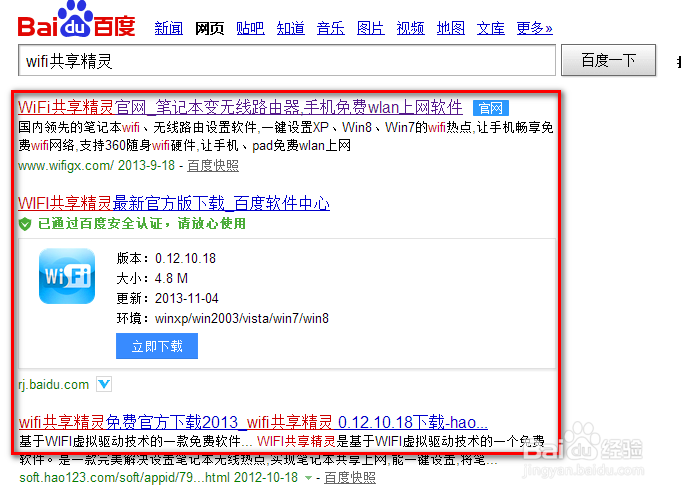Open the 百度软件中心 download result link

pyautogui.click(x=174, y=203)
